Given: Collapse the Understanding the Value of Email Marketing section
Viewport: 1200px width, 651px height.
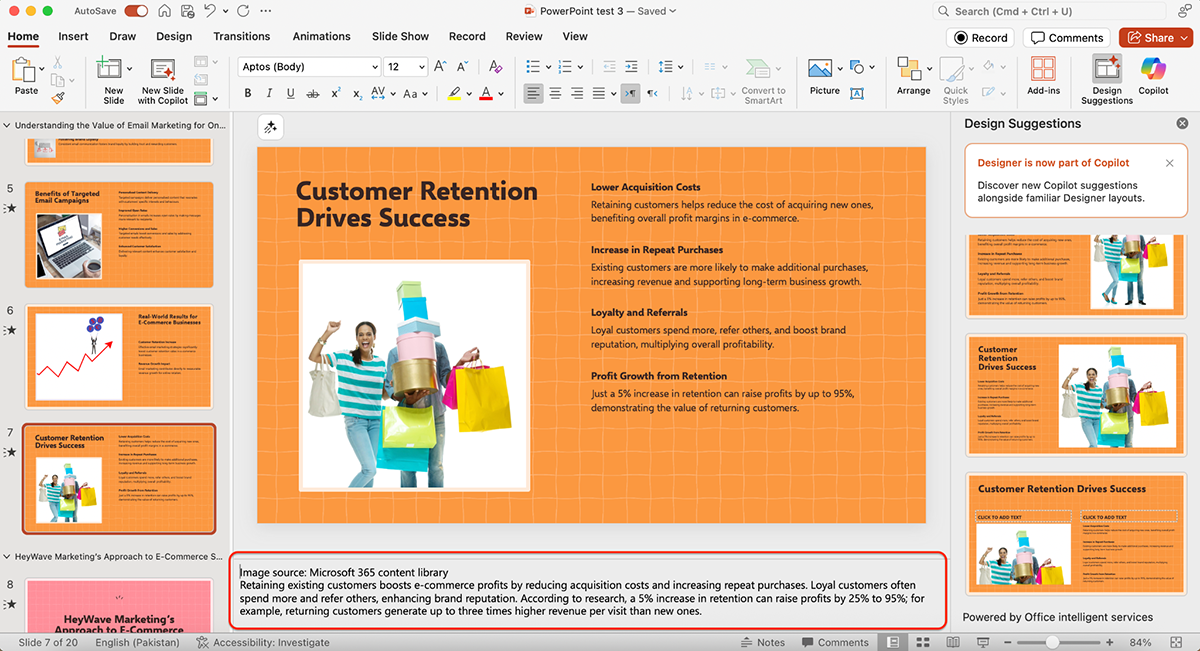Looking at the screenshot, I should (9, 126).
